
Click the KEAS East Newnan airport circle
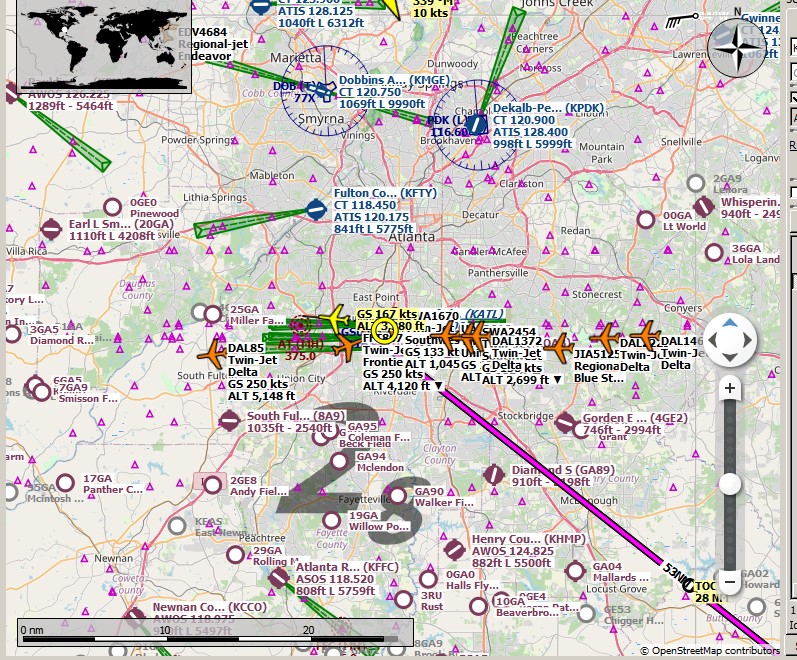(177, 526)
